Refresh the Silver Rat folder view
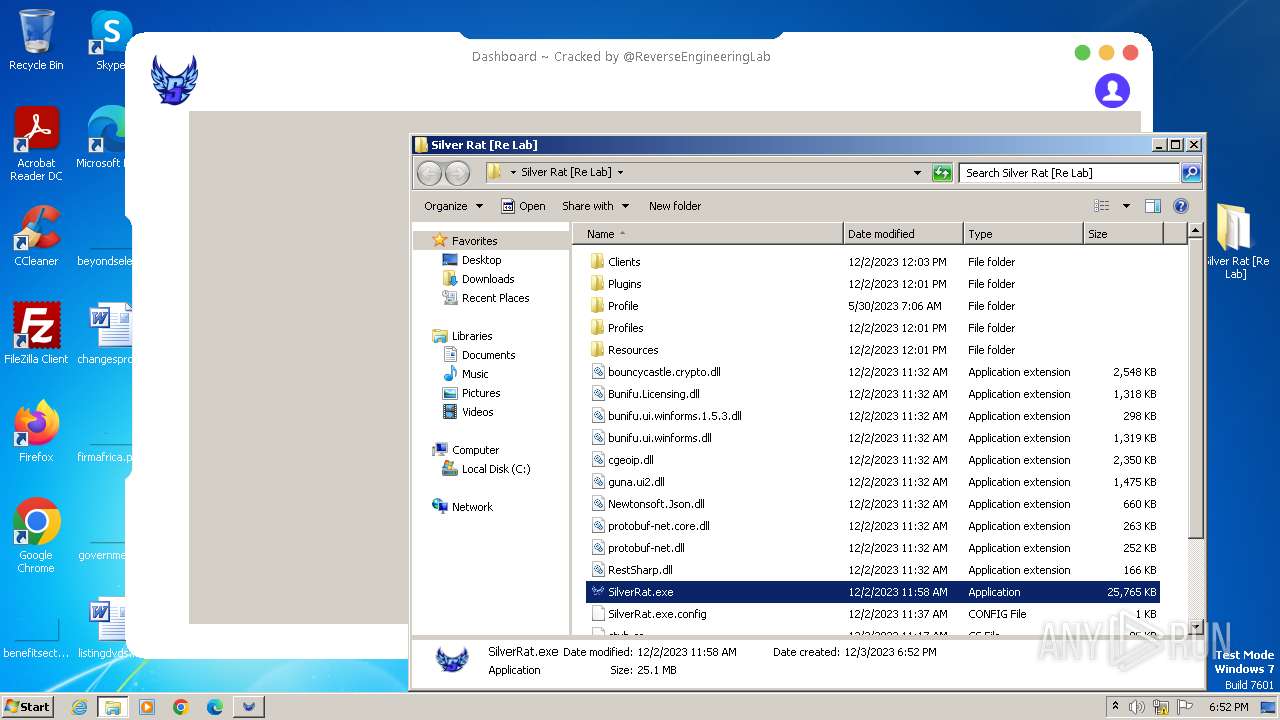The width and height of the screenshot is (1280, 720). pyautogui.click(x=942, y=173)
